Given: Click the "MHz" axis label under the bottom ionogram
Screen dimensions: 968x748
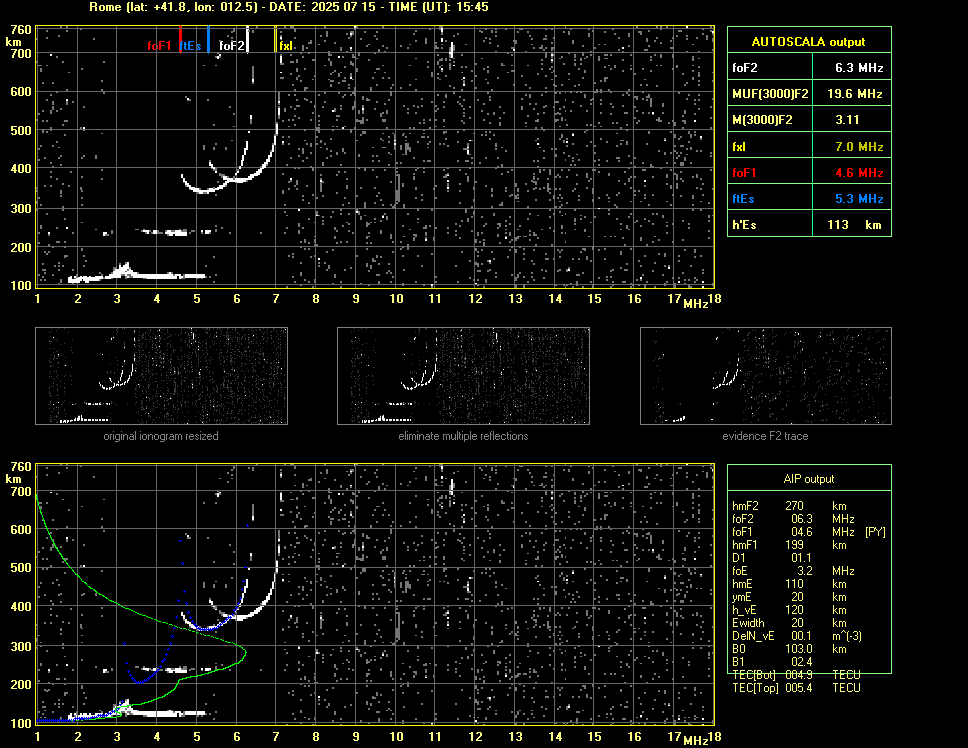Looking at the screenshot, I should coord(695,741).
